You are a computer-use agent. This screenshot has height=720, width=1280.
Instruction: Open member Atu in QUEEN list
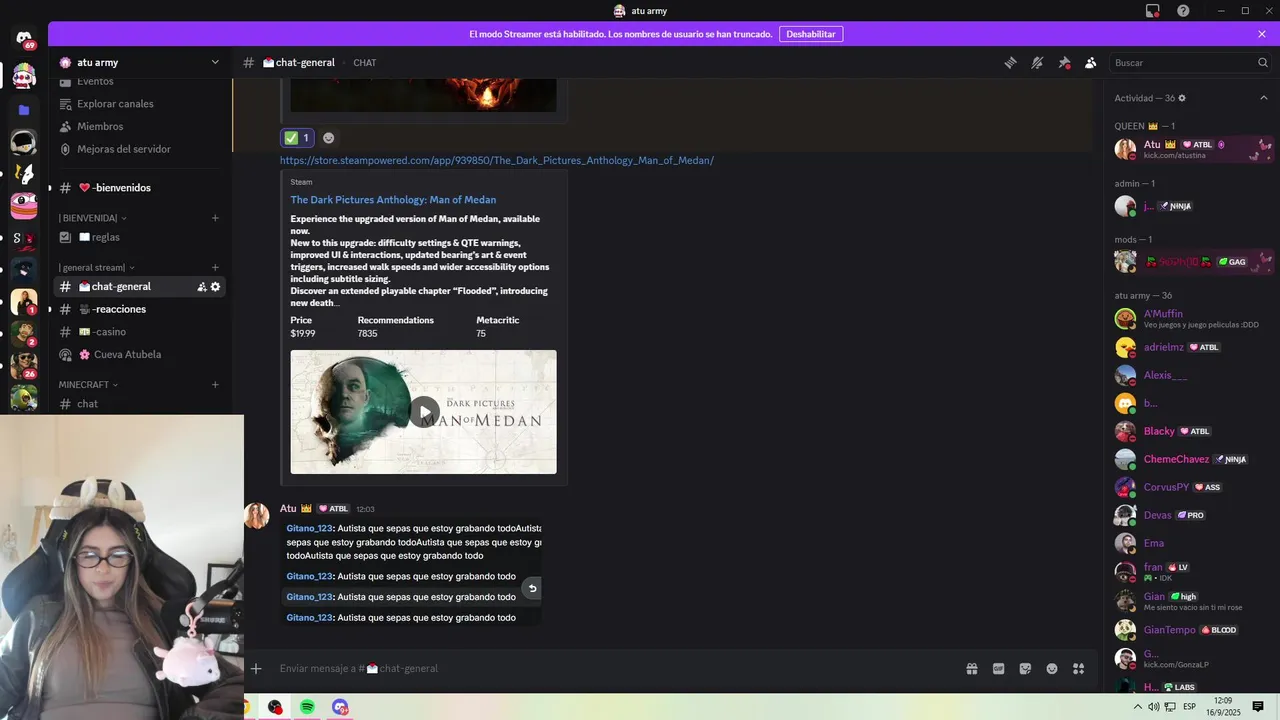coord(1193,149)
